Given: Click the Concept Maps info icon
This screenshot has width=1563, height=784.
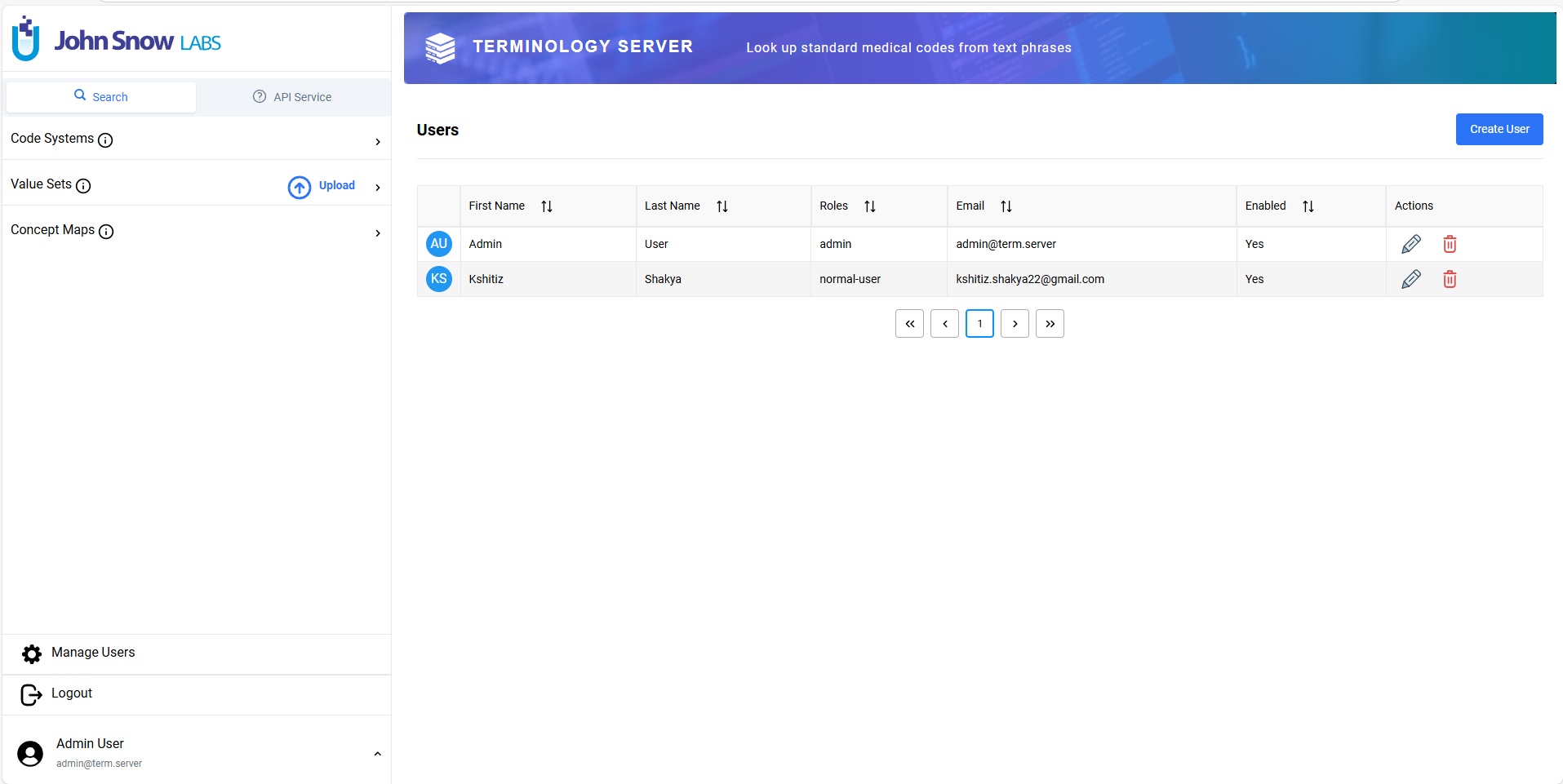Looking at the screenshot, I should pos(106,232).
